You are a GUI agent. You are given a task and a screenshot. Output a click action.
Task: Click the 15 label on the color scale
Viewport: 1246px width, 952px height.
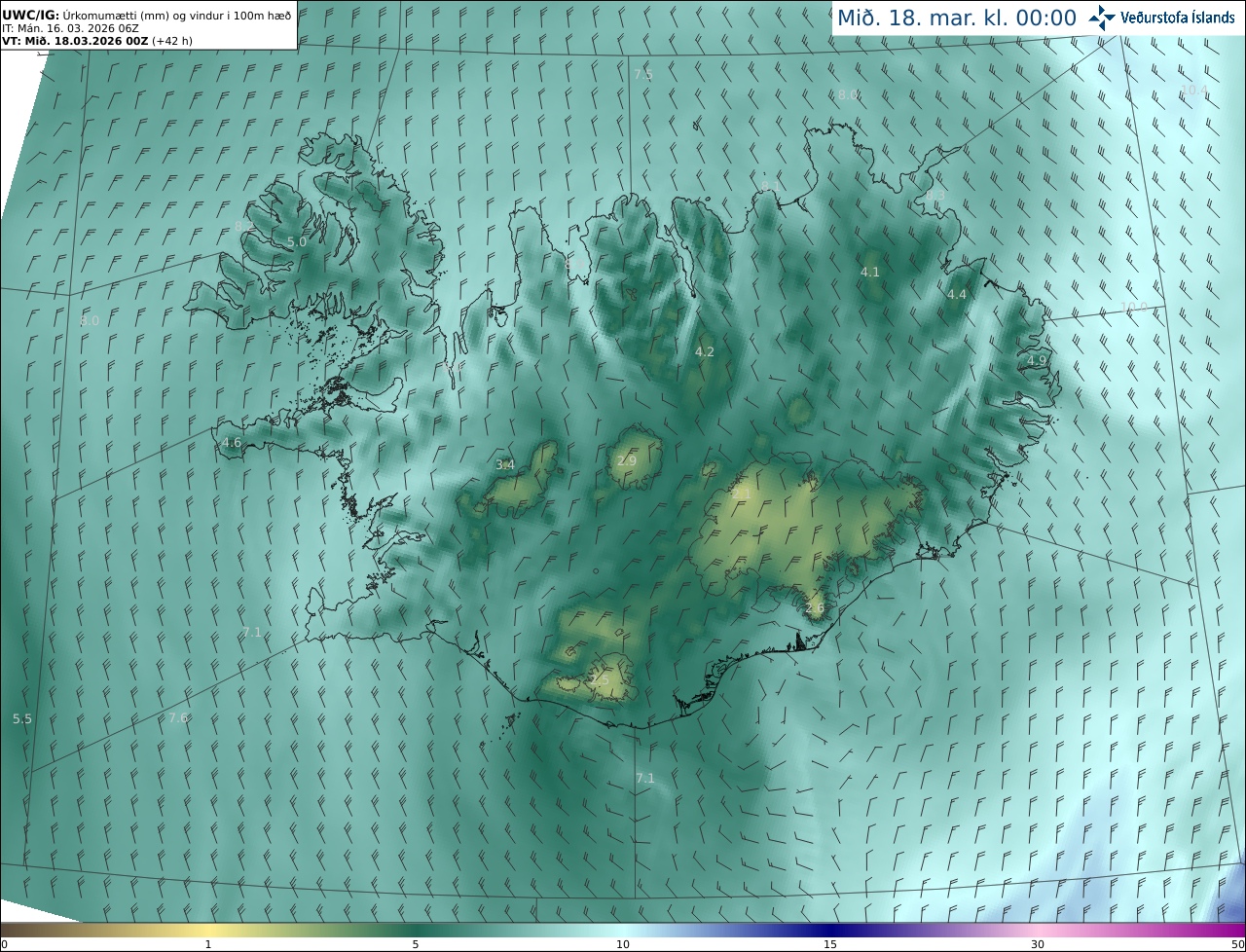click(830, 944)
